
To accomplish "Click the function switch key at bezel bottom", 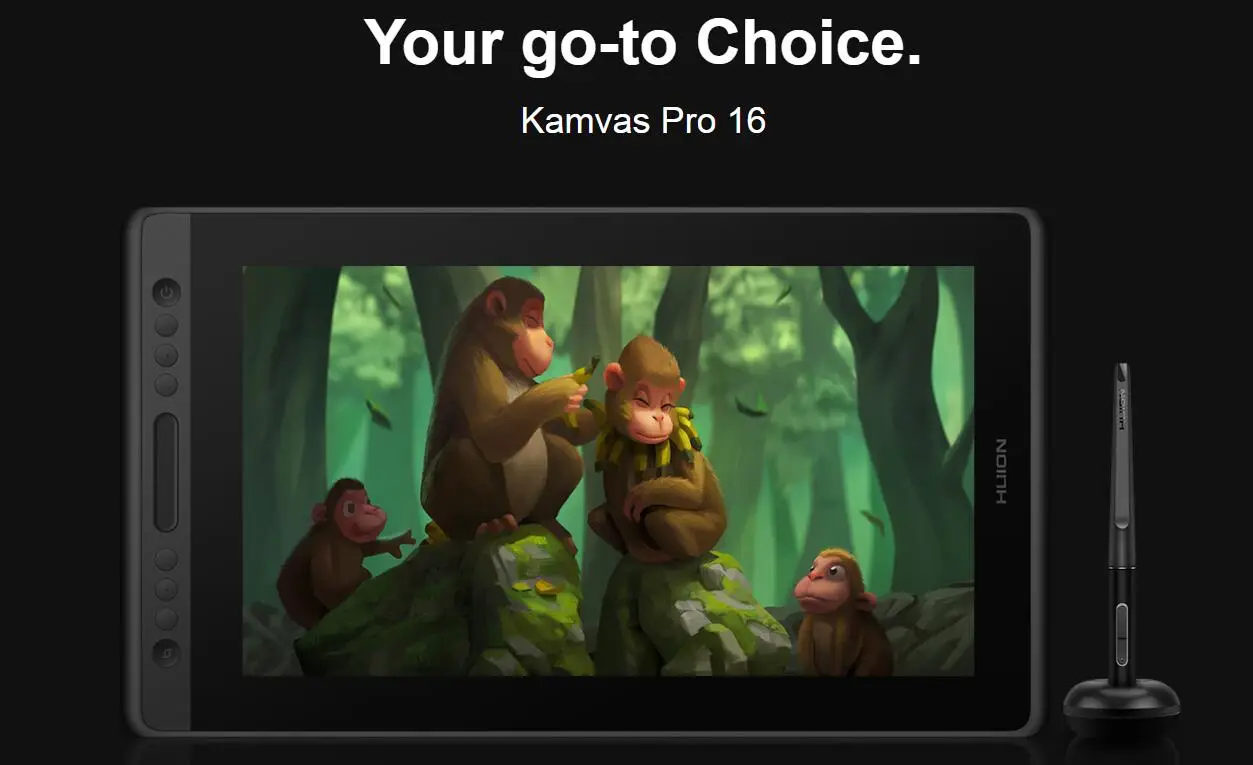I will pyautogui.click(x=166, y=652).
